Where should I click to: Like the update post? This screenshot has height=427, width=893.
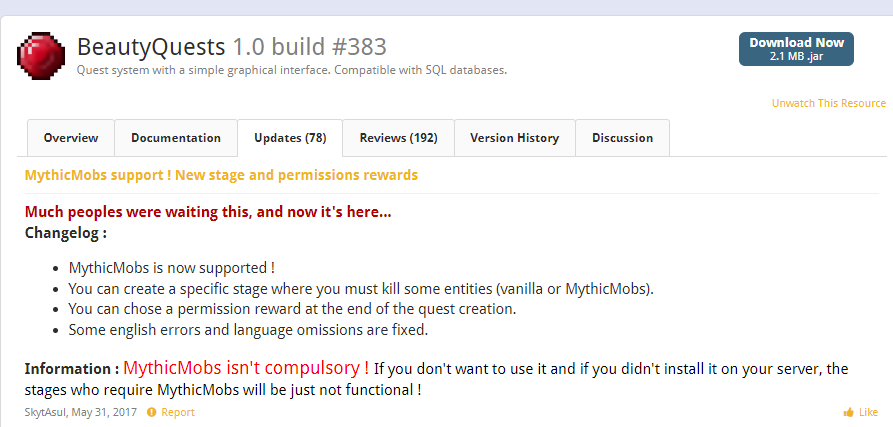pos(868,412)
